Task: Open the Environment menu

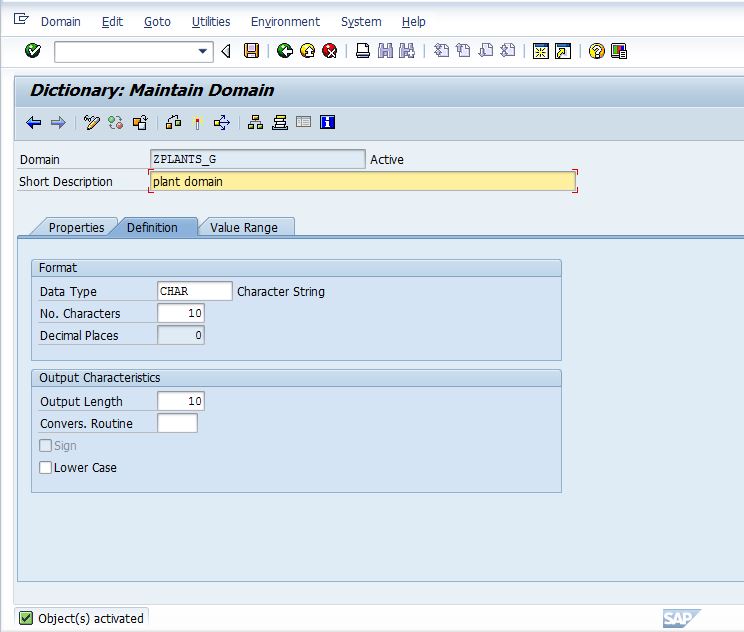Action: [285, 22]
